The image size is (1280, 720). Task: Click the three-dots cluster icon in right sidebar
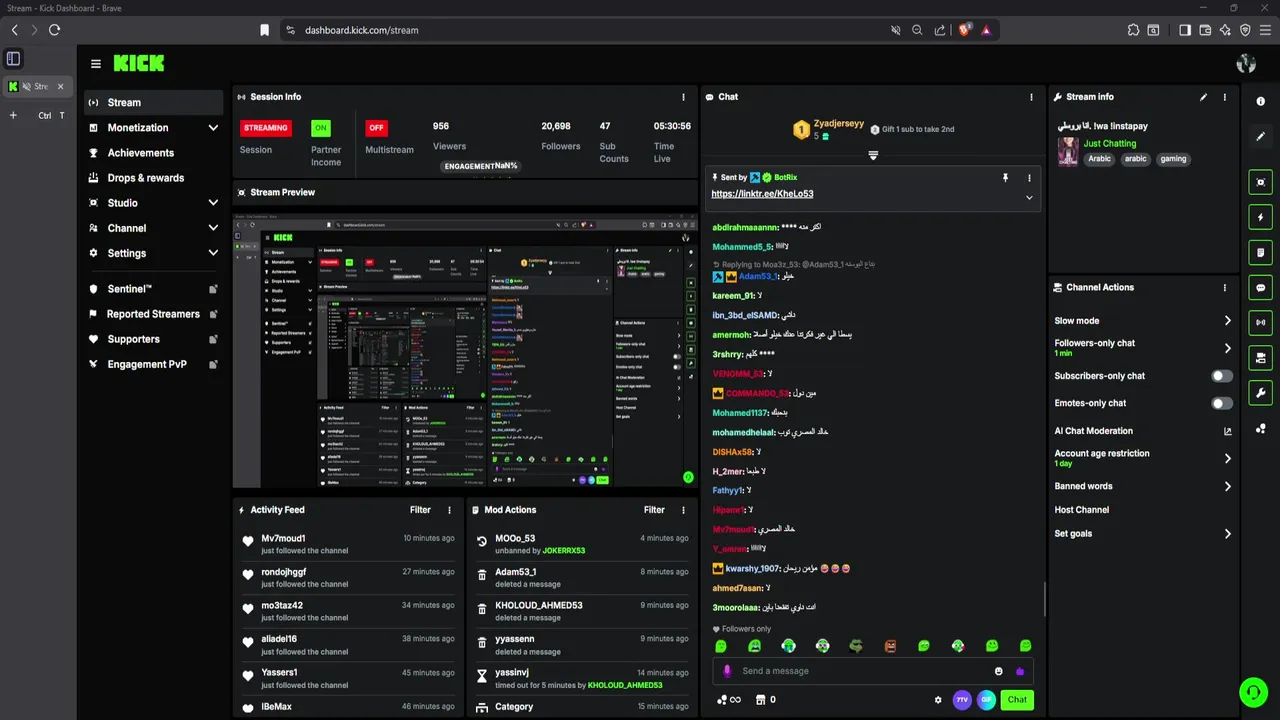click(x=1261, y=428)
